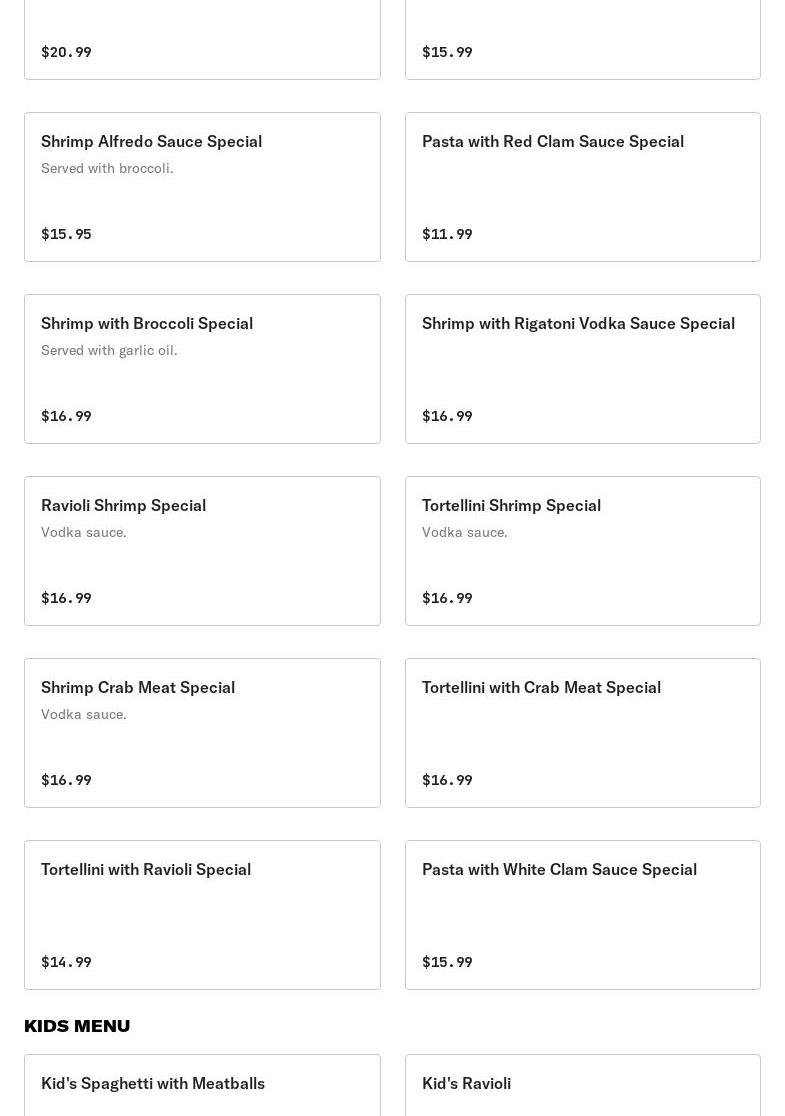Click Vodka sauce text under Tortellini Shrimp Special
Image resolution: width=785 pixels, height=1116 pixels.
464,532
